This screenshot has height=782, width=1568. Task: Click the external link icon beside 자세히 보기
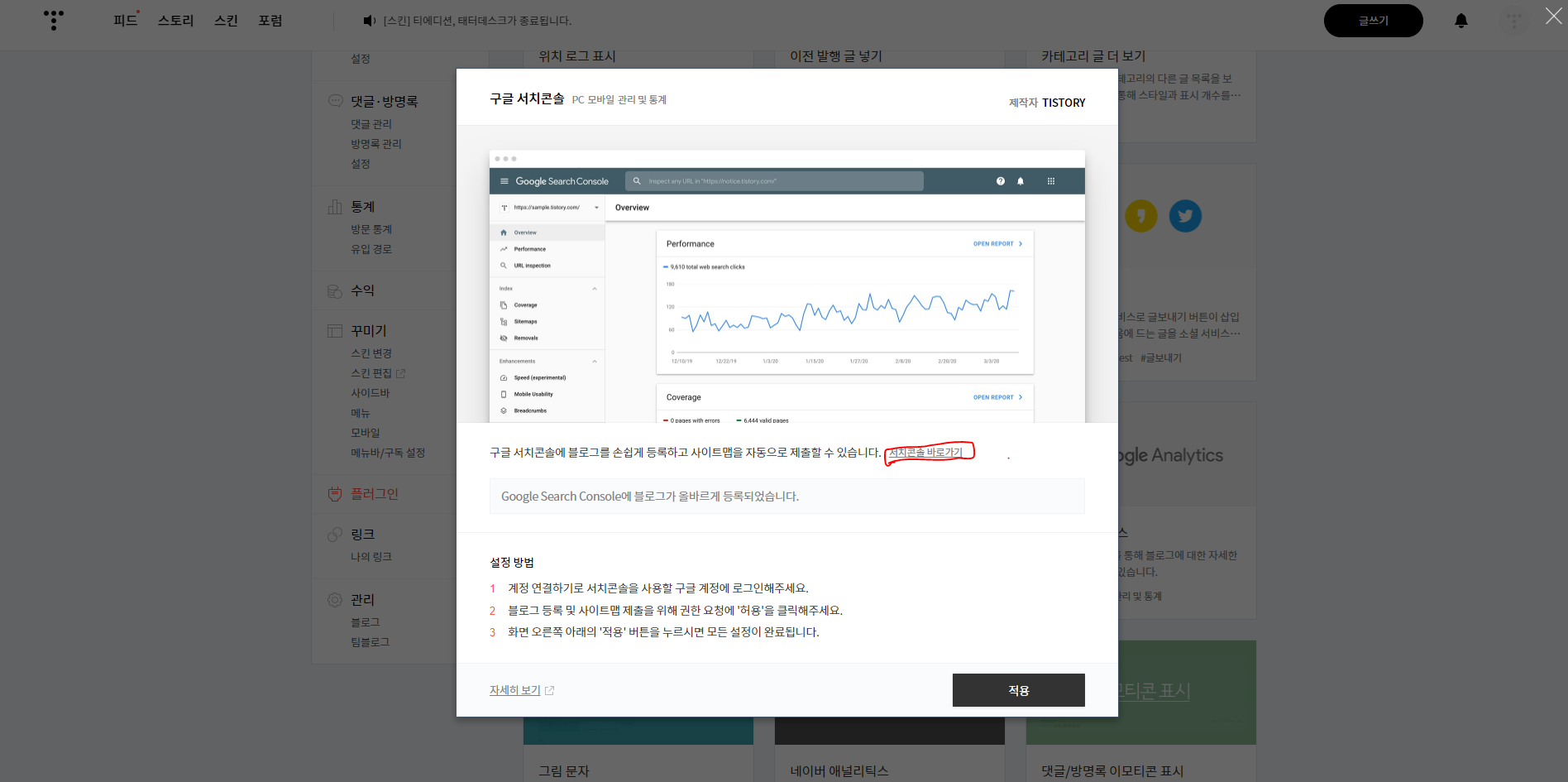550,690
